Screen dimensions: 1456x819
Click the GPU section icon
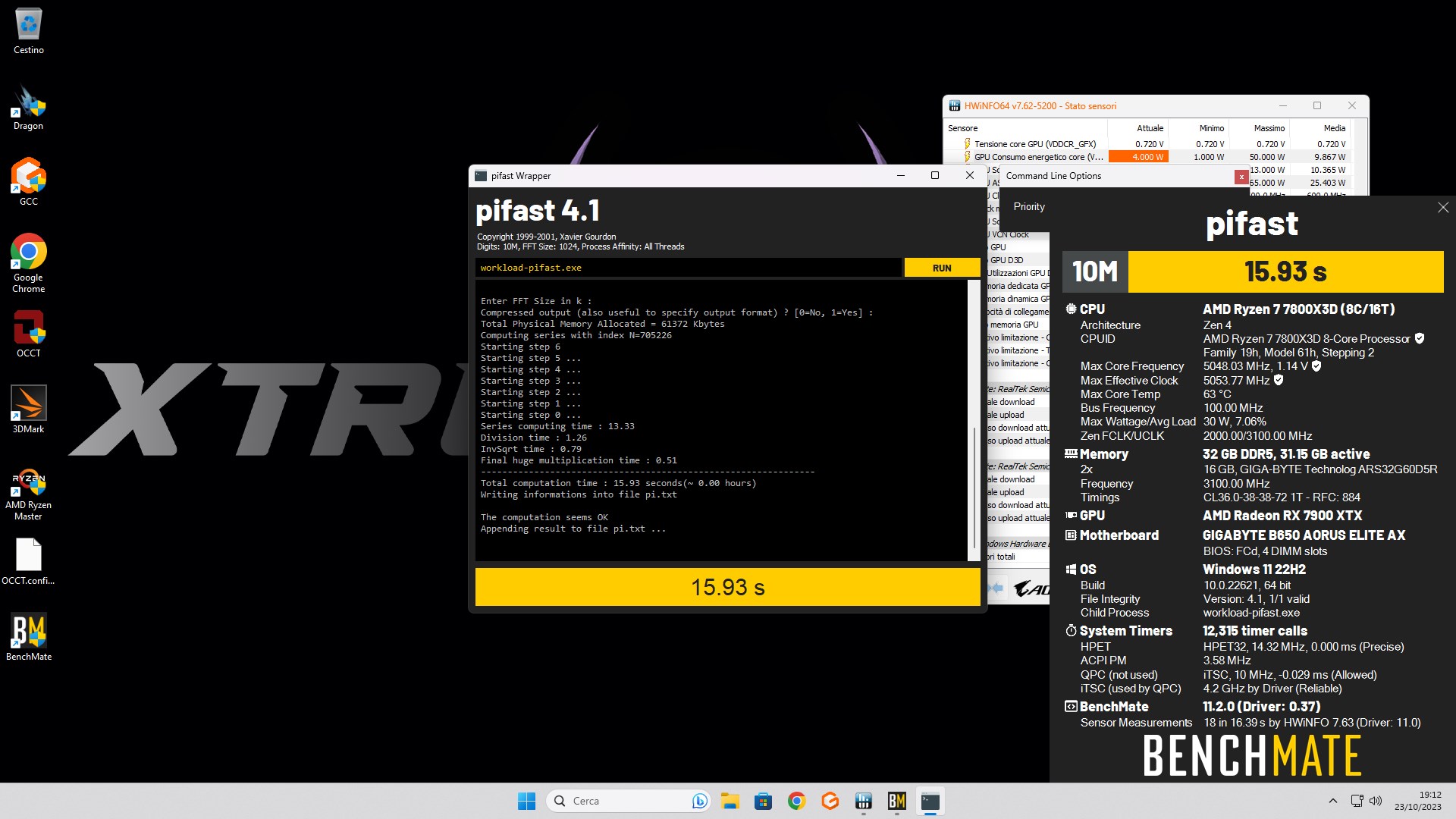coord(1071,516)
